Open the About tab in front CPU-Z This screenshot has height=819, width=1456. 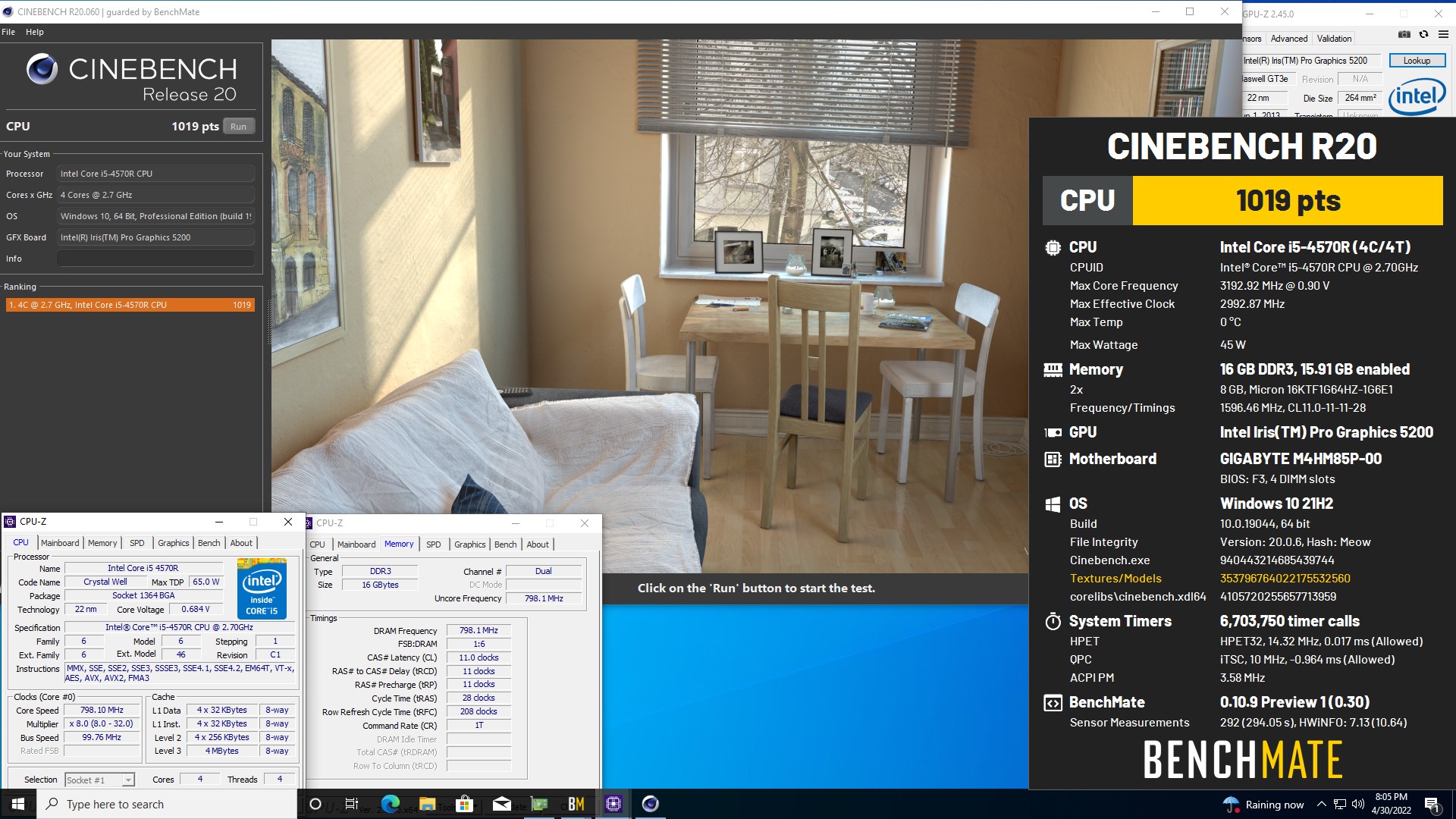coord(241,543)
